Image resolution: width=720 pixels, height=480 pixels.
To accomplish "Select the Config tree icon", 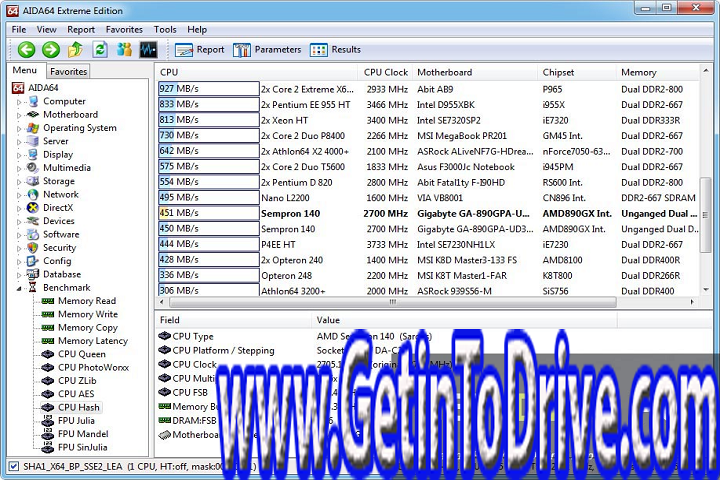I will point(33,261).
